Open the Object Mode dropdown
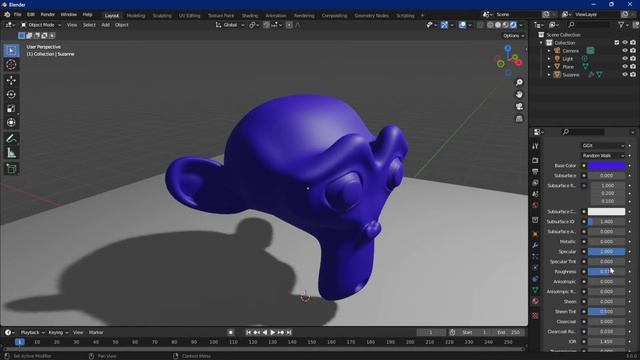 point(41,25)
